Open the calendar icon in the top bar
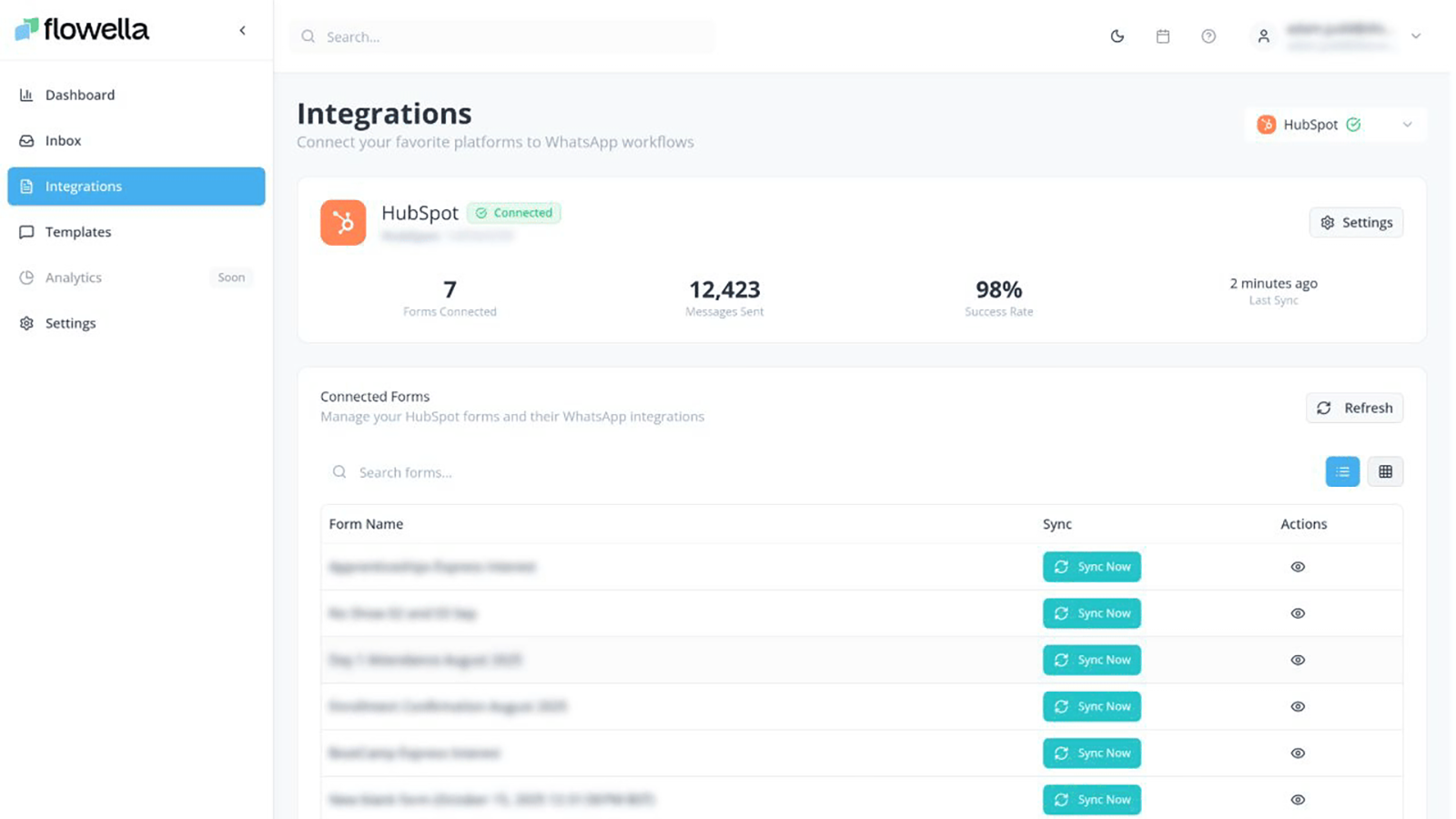The image size is (1456, 819). tap(1163, 36)
